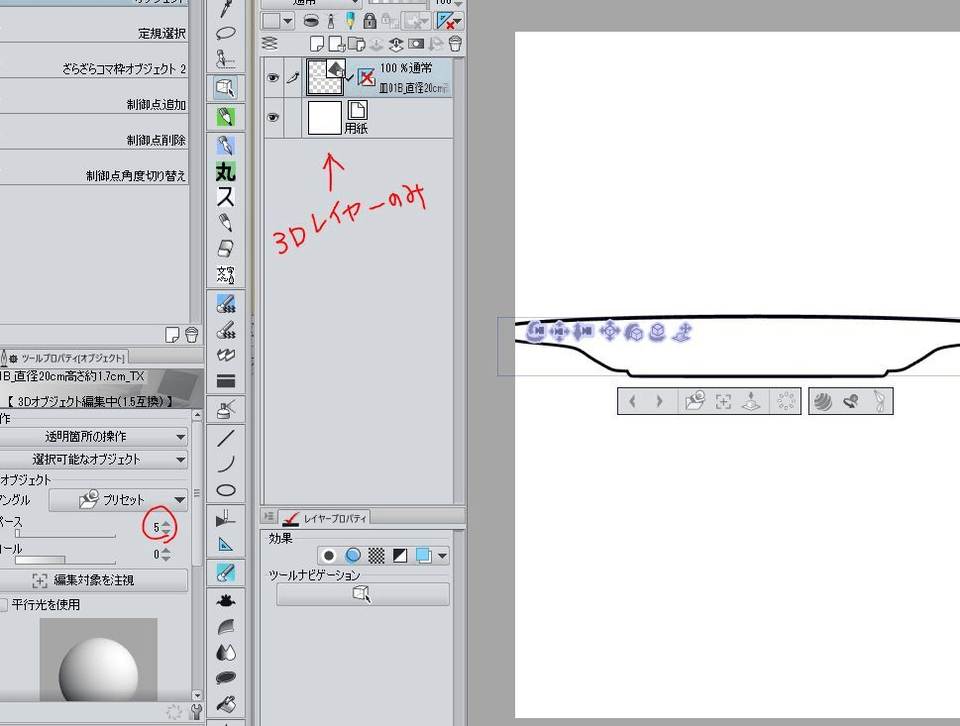Hide the 3D plate layer via its eye icon
The width and height of the screenshot is (960, 726).
click(x=272, y=76)
